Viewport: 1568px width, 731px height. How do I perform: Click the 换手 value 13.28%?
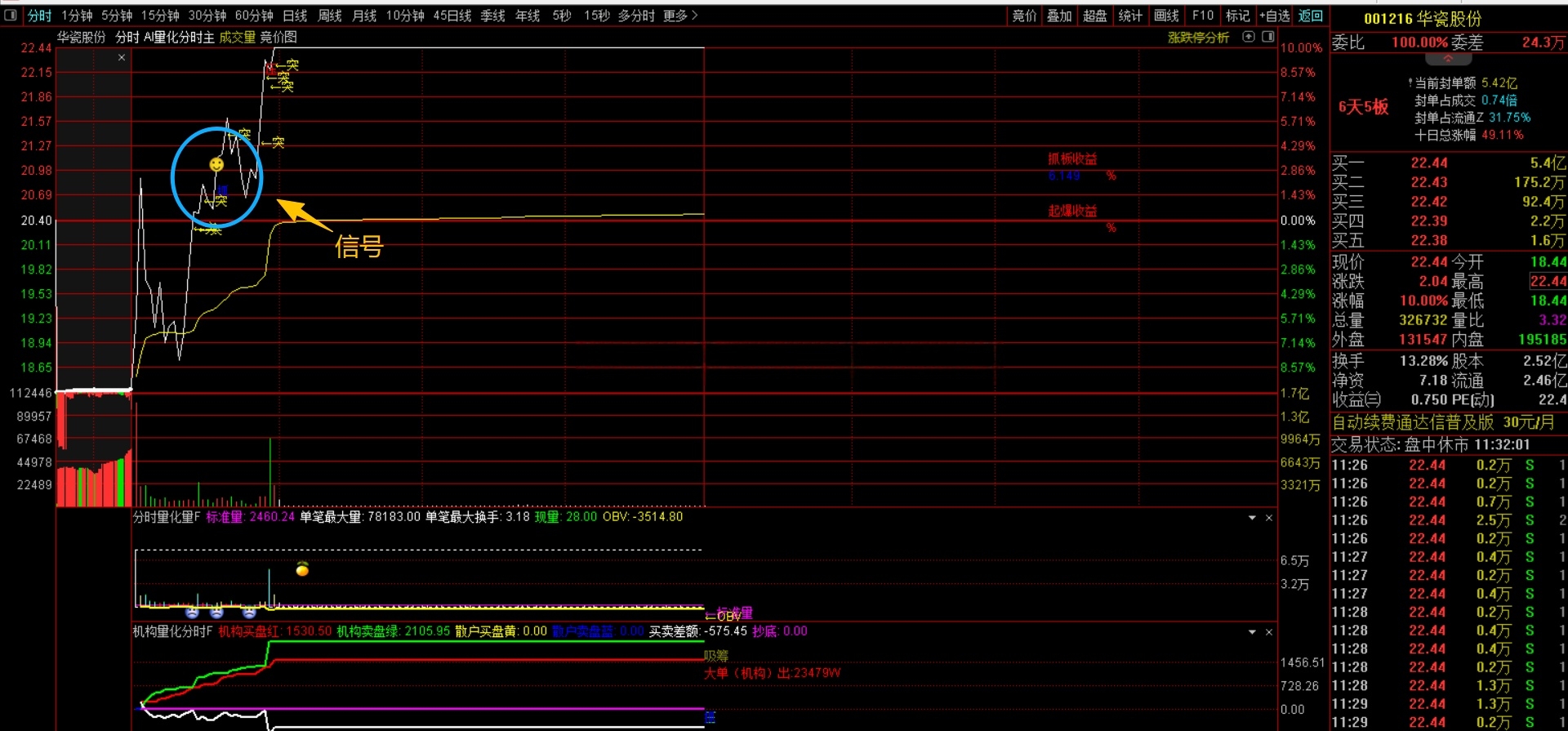(x=1423, y=361)
